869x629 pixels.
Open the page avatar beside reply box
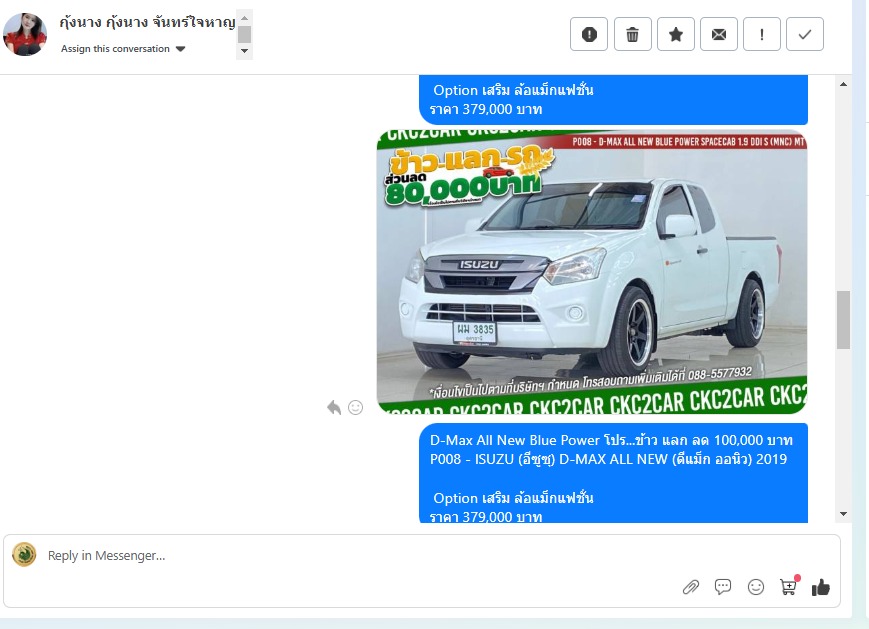tap(24, 555)
